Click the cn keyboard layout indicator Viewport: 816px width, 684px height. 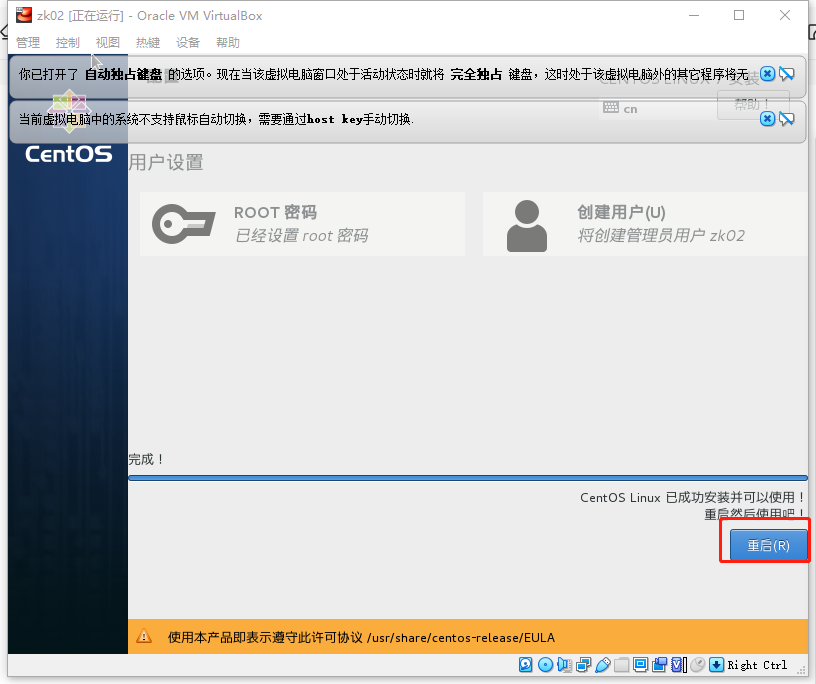point(620,108)
